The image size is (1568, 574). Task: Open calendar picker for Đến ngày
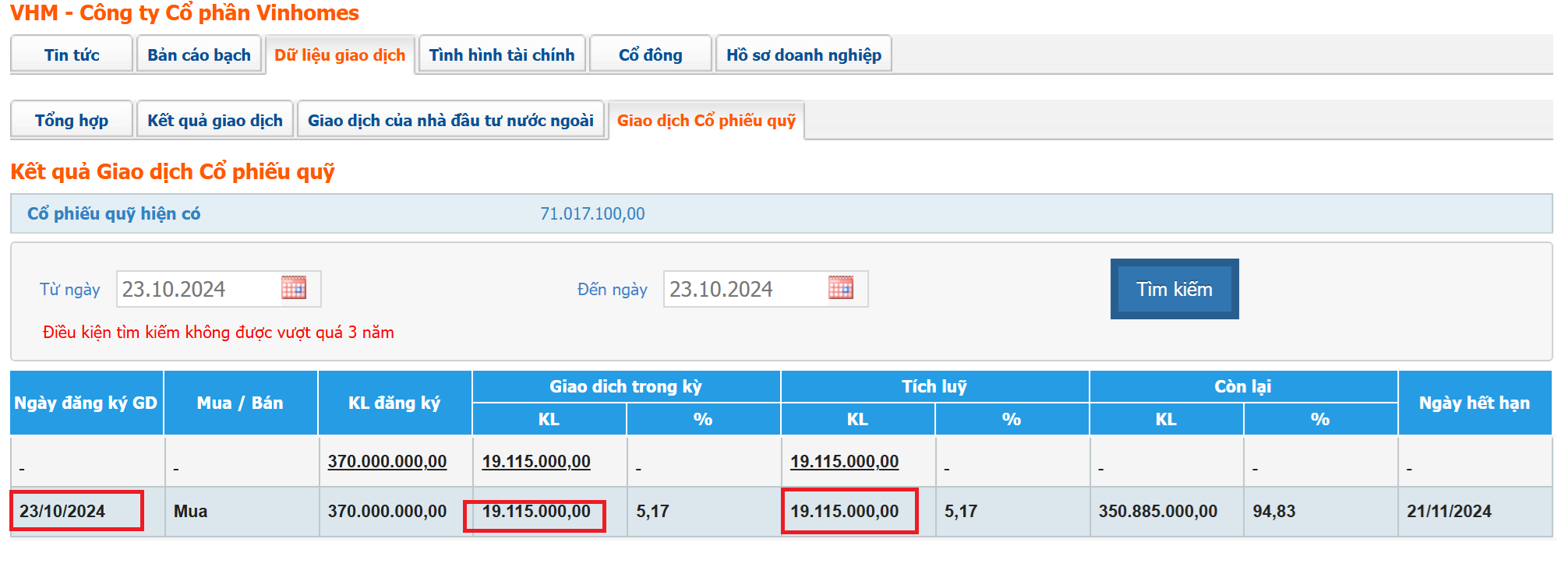[841, 287]
